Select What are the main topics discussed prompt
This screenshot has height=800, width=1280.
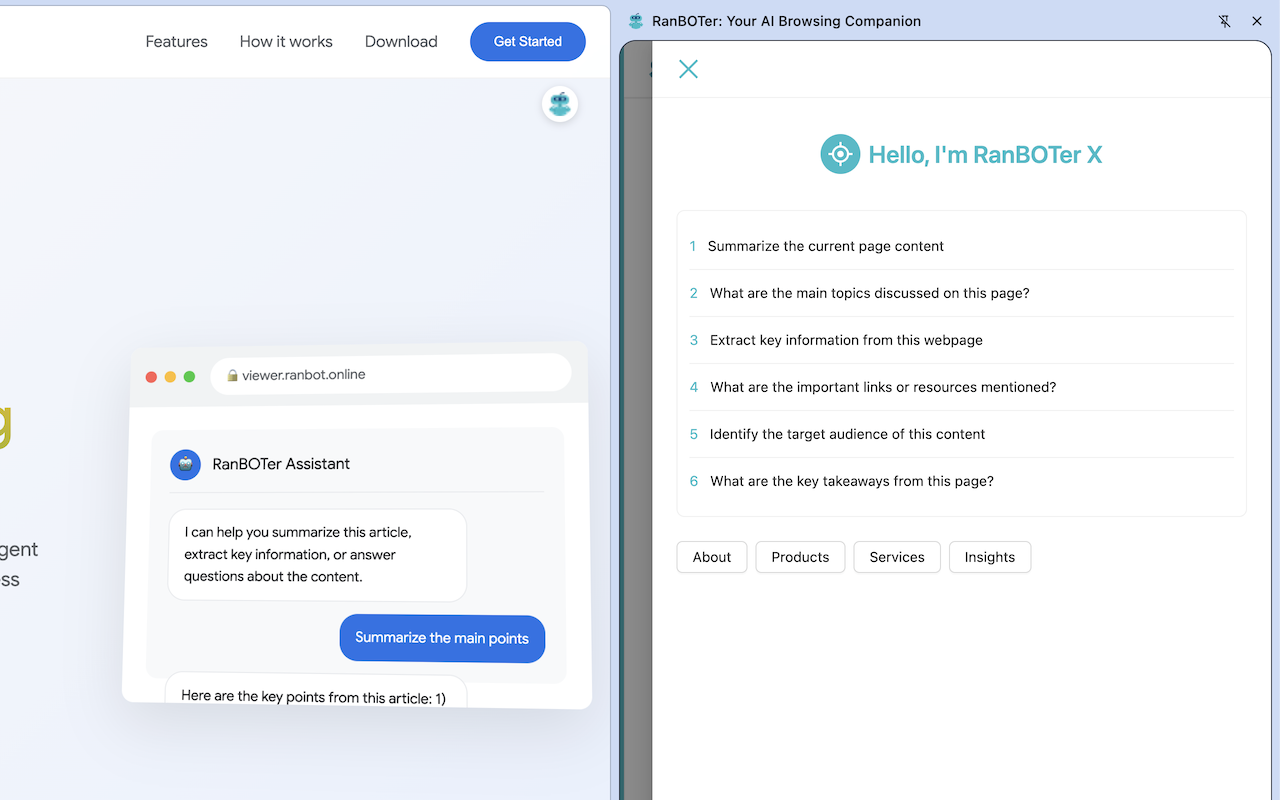click(x=961, y=293)
